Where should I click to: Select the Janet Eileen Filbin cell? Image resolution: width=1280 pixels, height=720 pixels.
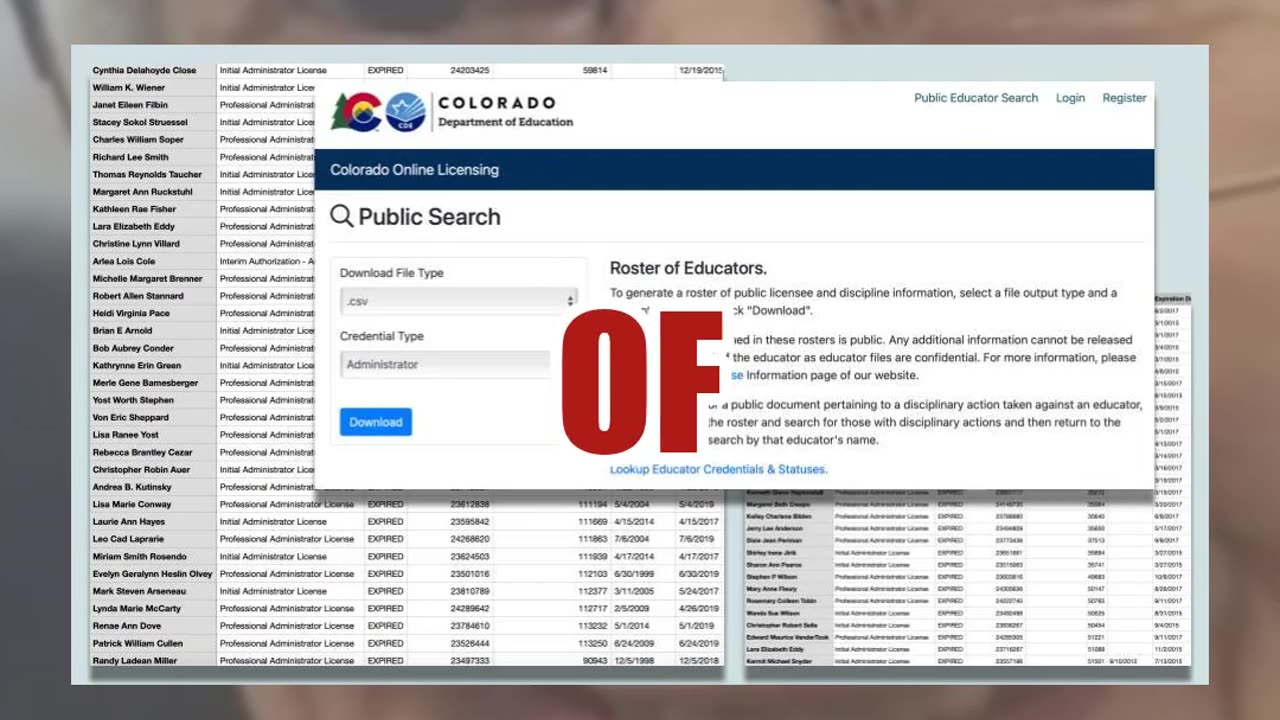click(154, 105)
